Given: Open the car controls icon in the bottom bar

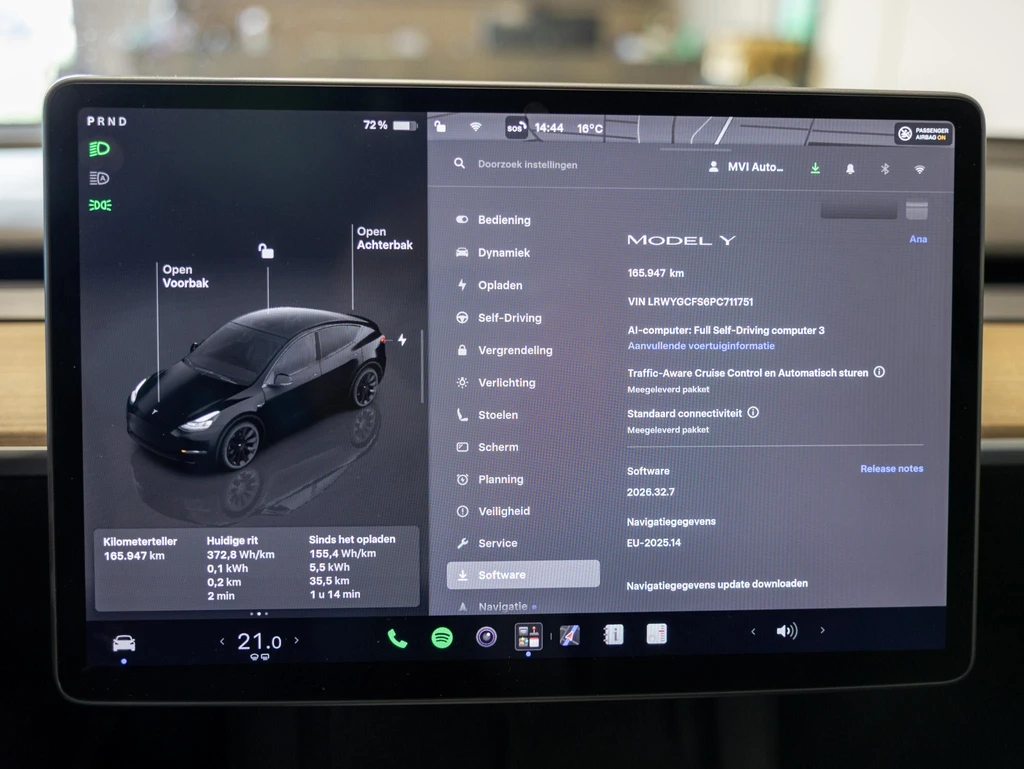Looking at the screenshot, I should tap(124, 643).
